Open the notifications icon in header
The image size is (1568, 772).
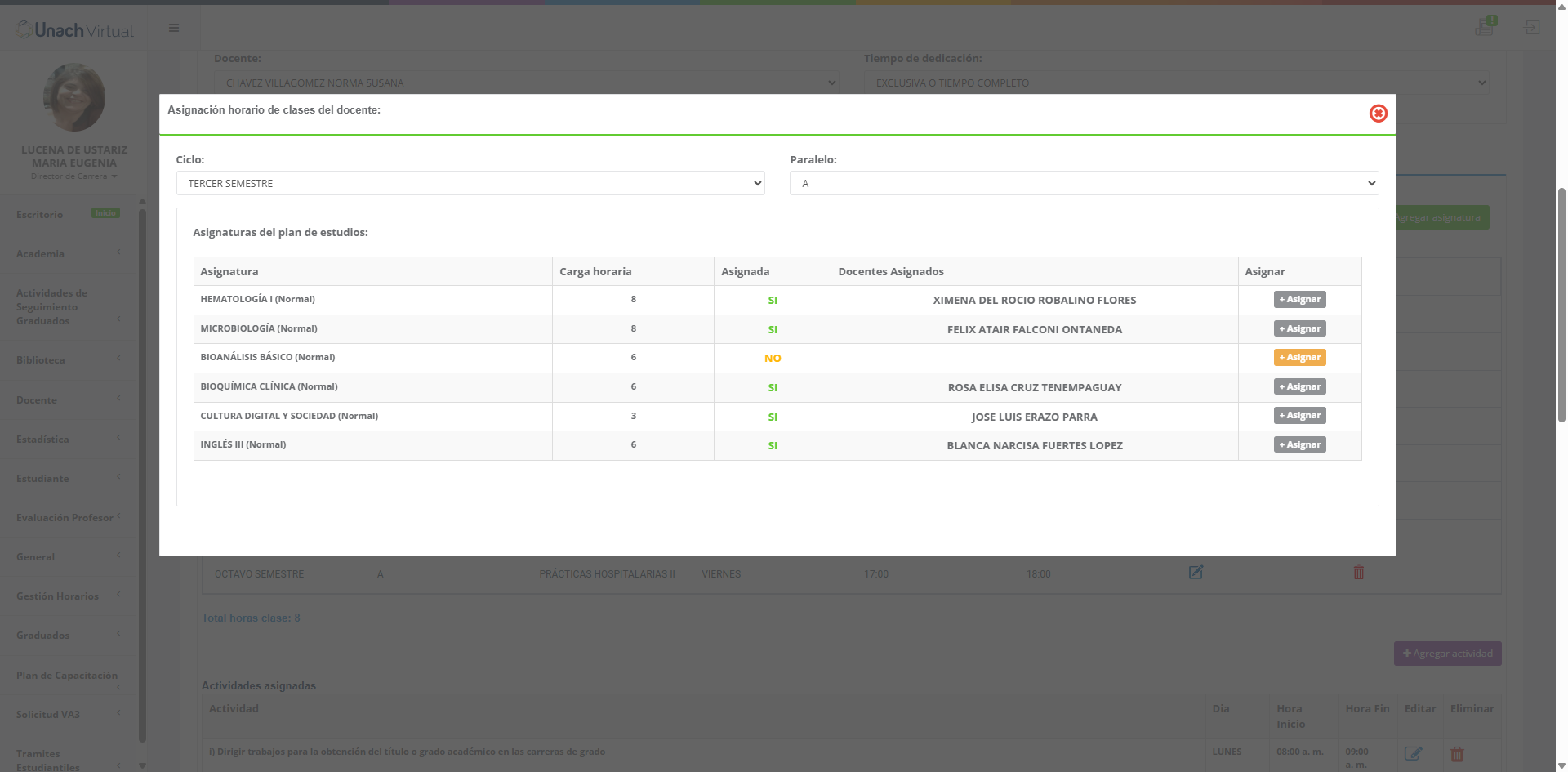point(1485,27)
